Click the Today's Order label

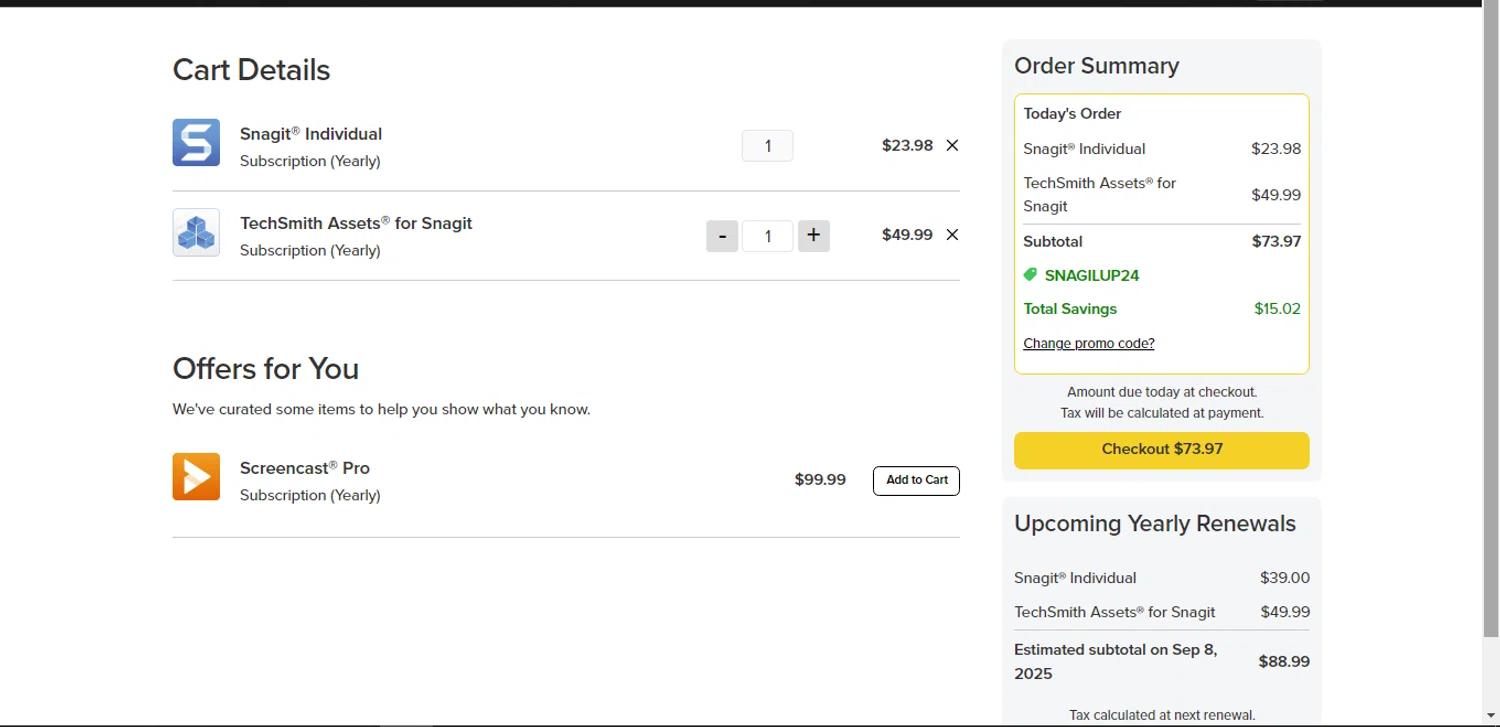(x=1072, y=113)
